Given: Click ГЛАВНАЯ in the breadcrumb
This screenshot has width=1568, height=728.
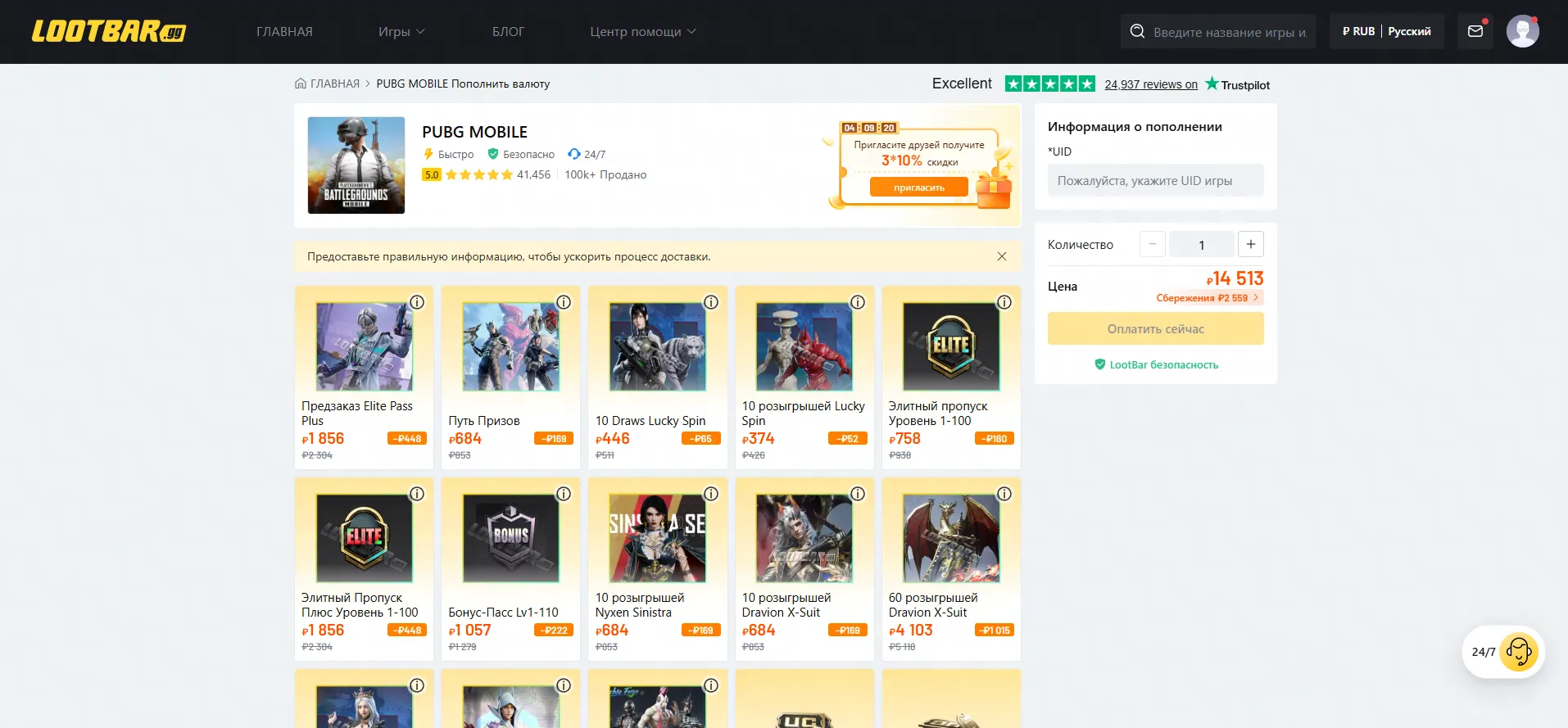Looking at the screenshot, I should click(x=335, y=84).
